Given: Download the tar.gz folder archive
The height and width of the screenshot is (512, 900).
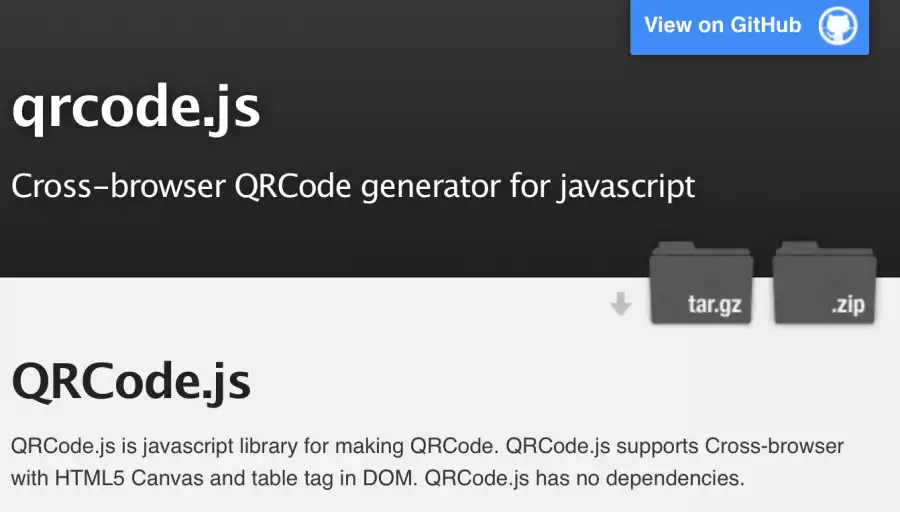Looking at the screenshot, I should click(701, 282).
